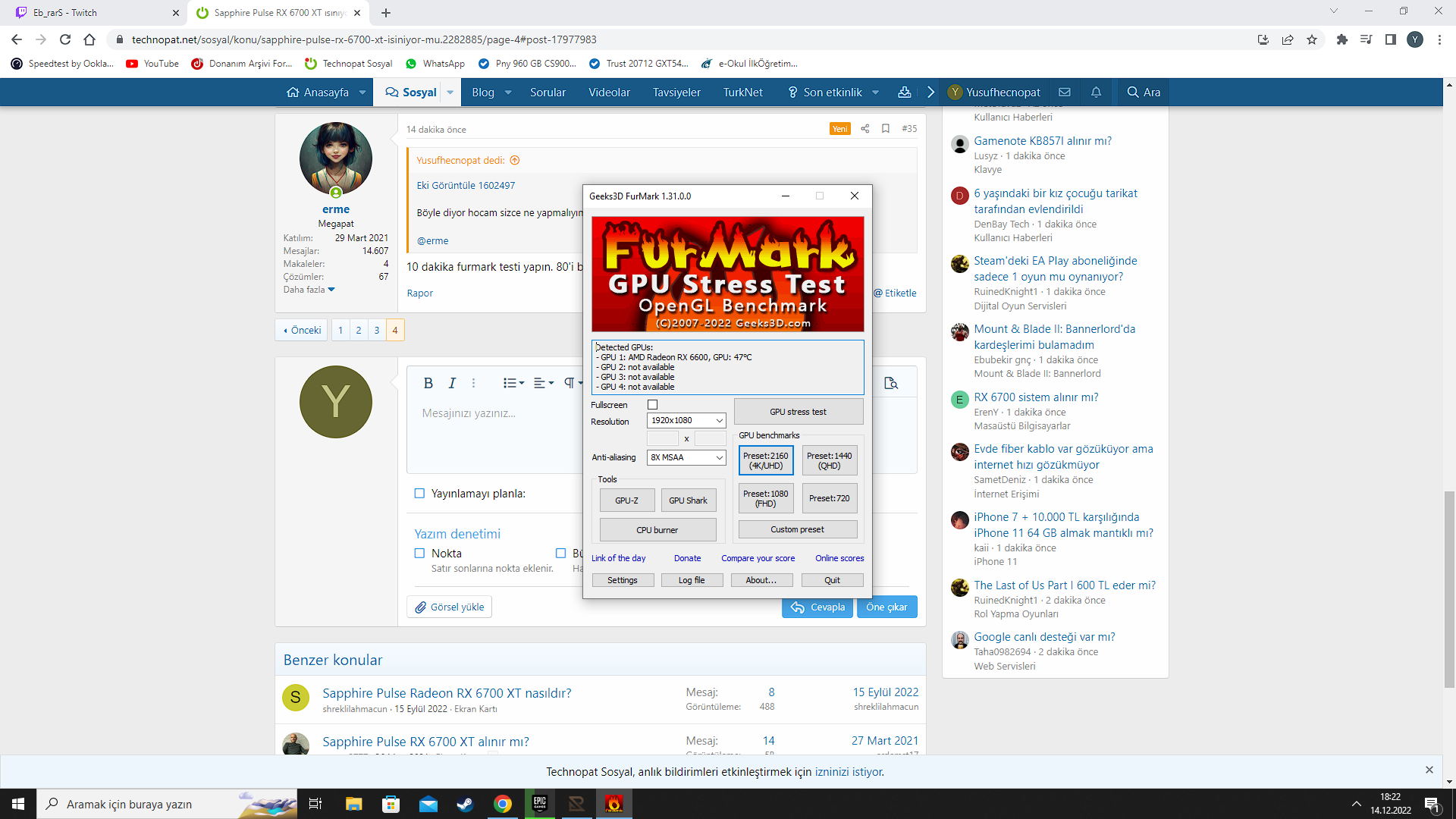
Task: Start the GPU stress test button
Action: coord(798,412)
